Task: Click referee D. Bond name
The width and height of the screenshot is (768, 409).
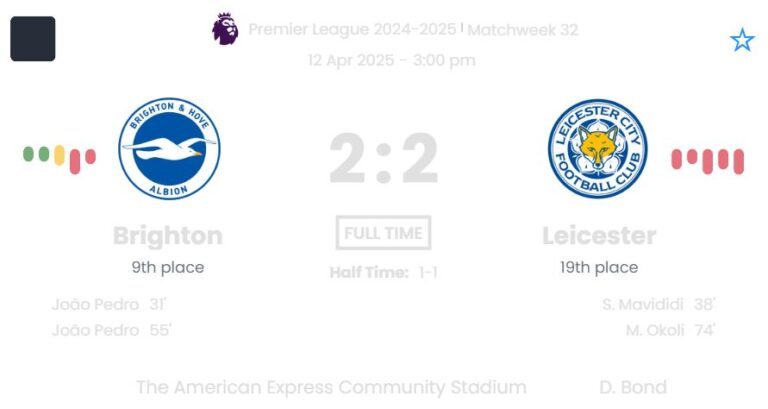Action: pos(633,387)
